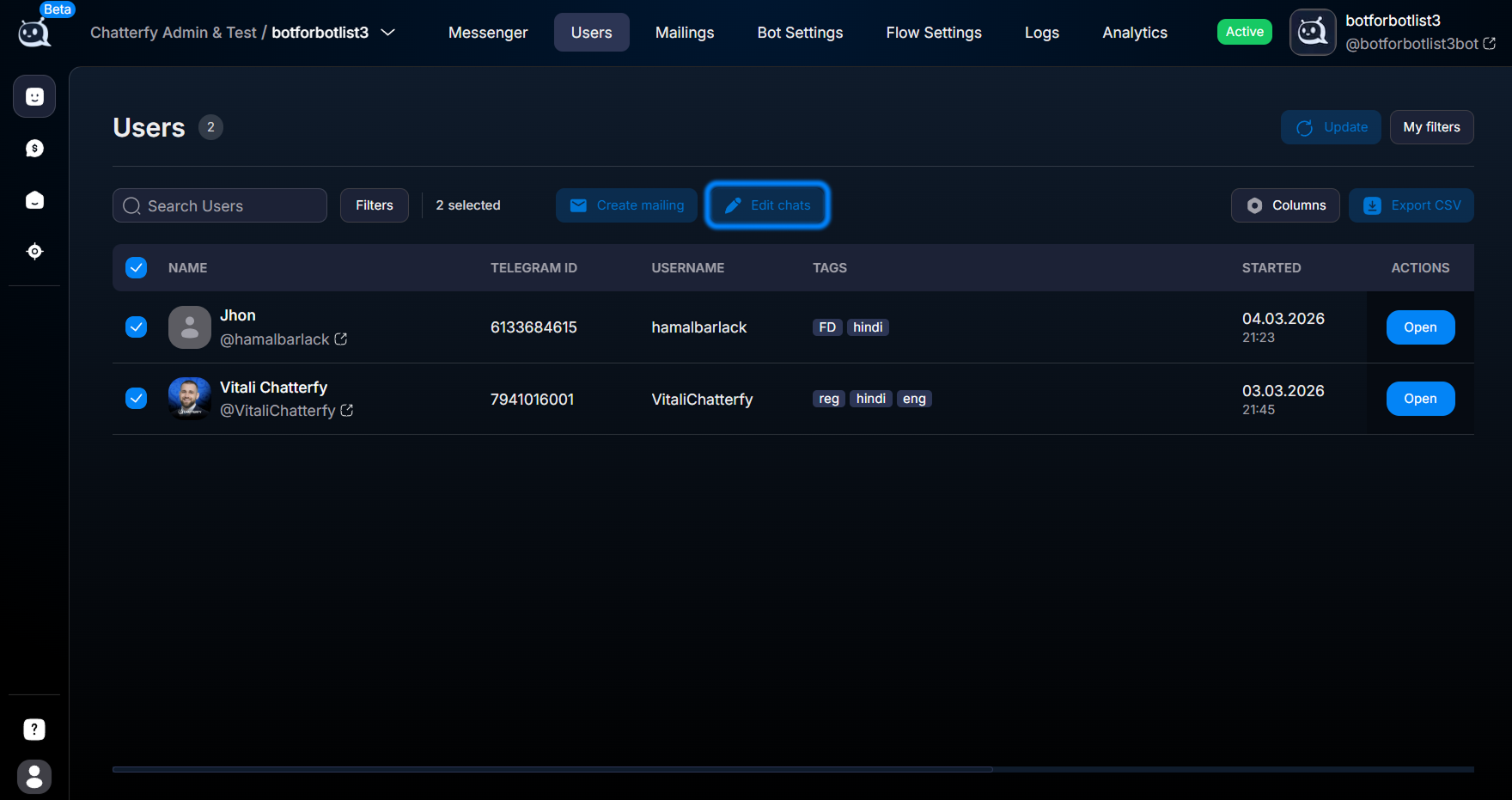Focus the Search Users field

point(220,205)
